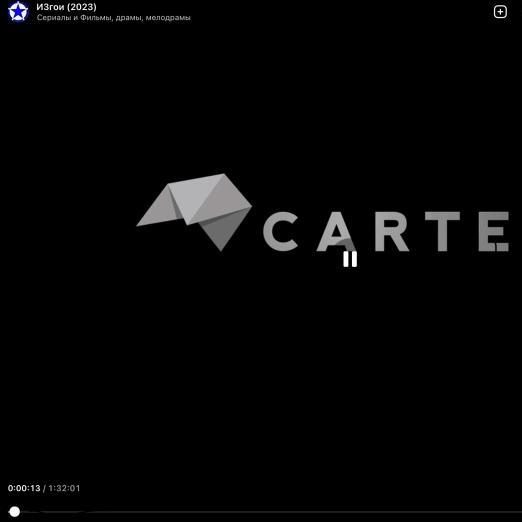The image size is (522, 522).
Task: Click the letter C of CARTE
Action: coord(280,231)
